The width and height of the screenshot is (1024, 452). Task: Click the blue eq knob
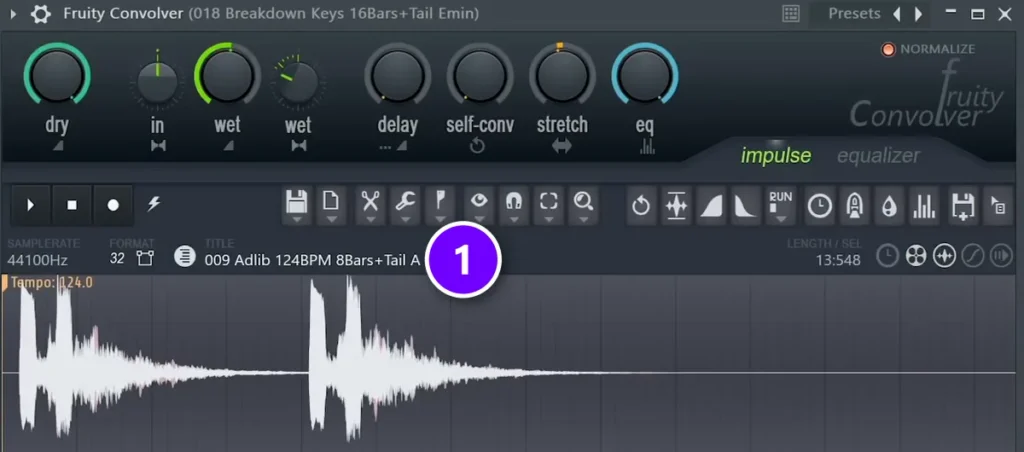pyautogui.click(x=645, y=74)
